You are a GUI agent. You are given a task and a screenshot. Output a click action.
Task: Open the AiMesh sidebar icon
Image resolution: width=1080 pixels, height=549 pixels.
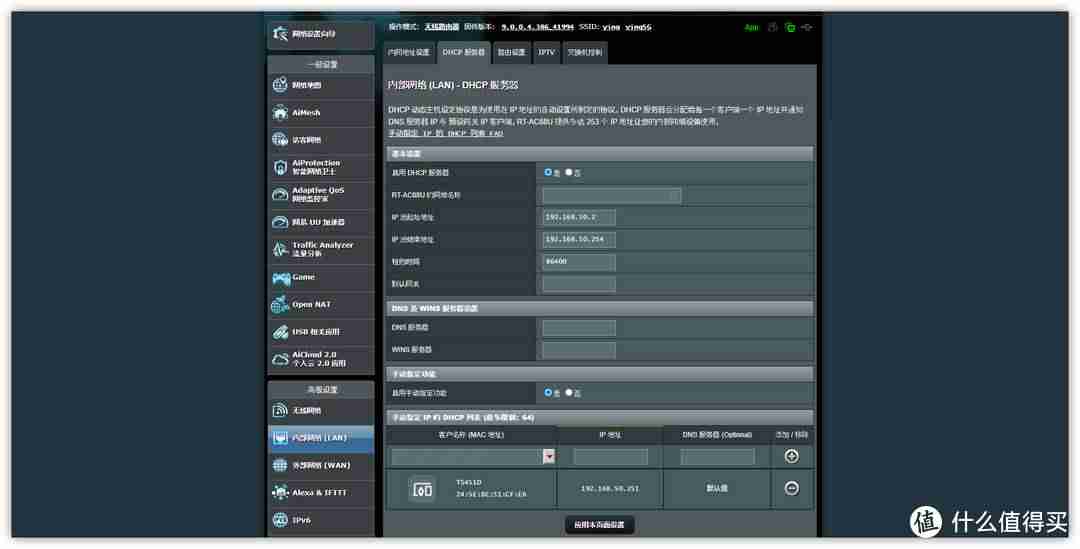coord(280,112)
